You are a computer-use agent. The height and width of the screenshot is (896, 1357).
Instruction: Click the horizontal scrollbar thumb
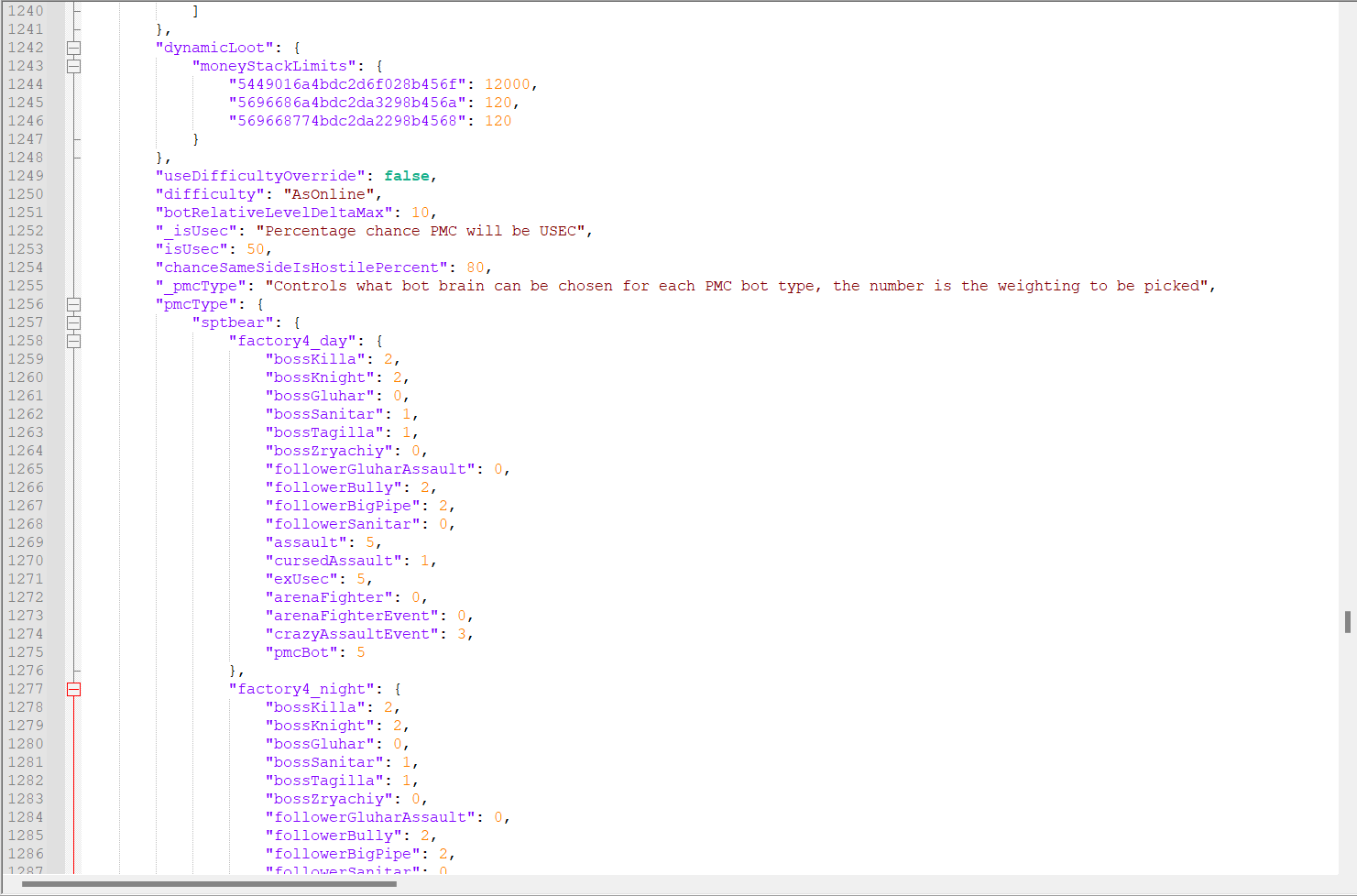coord(209,884)
